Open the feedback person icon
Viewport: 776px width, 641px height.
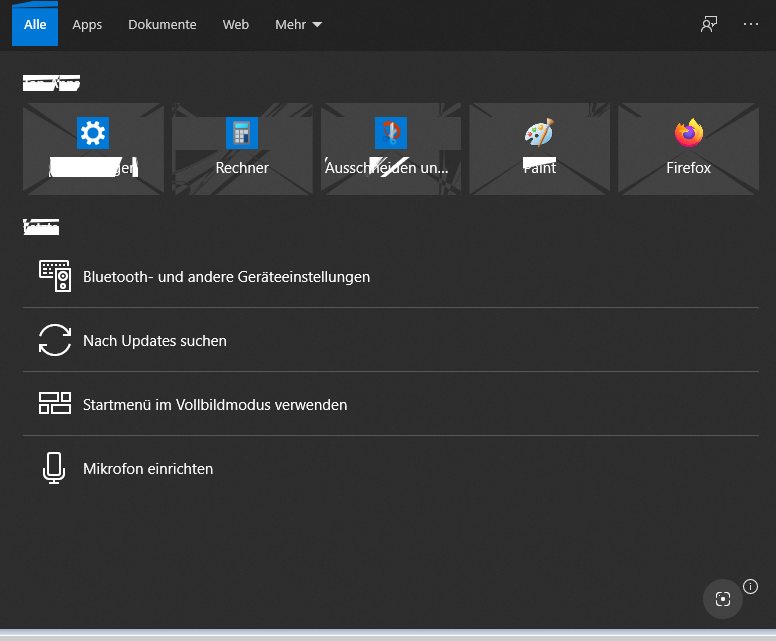point(709,24)
